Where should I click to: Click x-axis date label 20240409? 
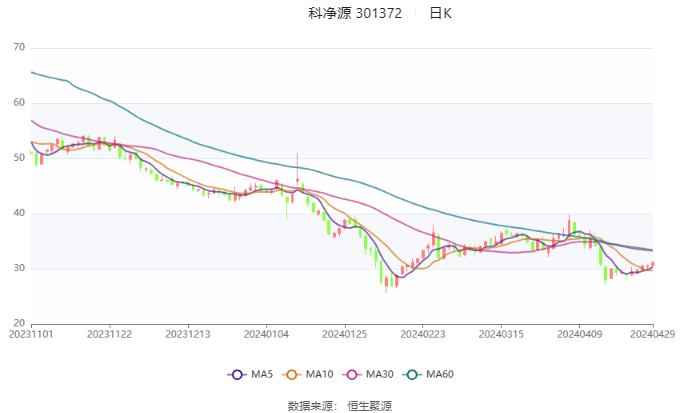tap(579, 334)
